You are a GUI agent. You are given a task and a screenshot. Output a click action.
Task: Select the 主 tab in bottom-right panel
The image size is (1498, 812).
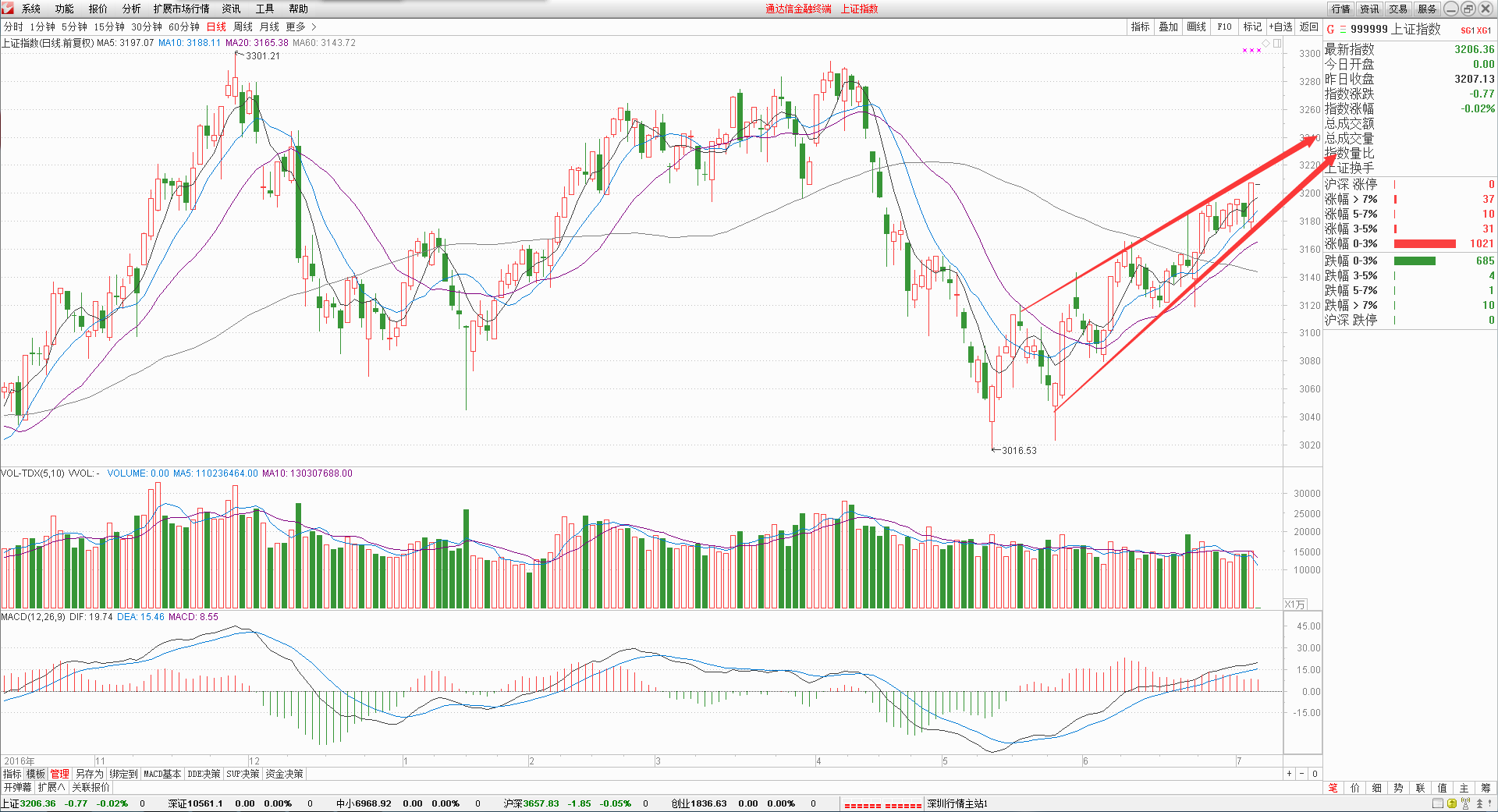(1464, 788)
